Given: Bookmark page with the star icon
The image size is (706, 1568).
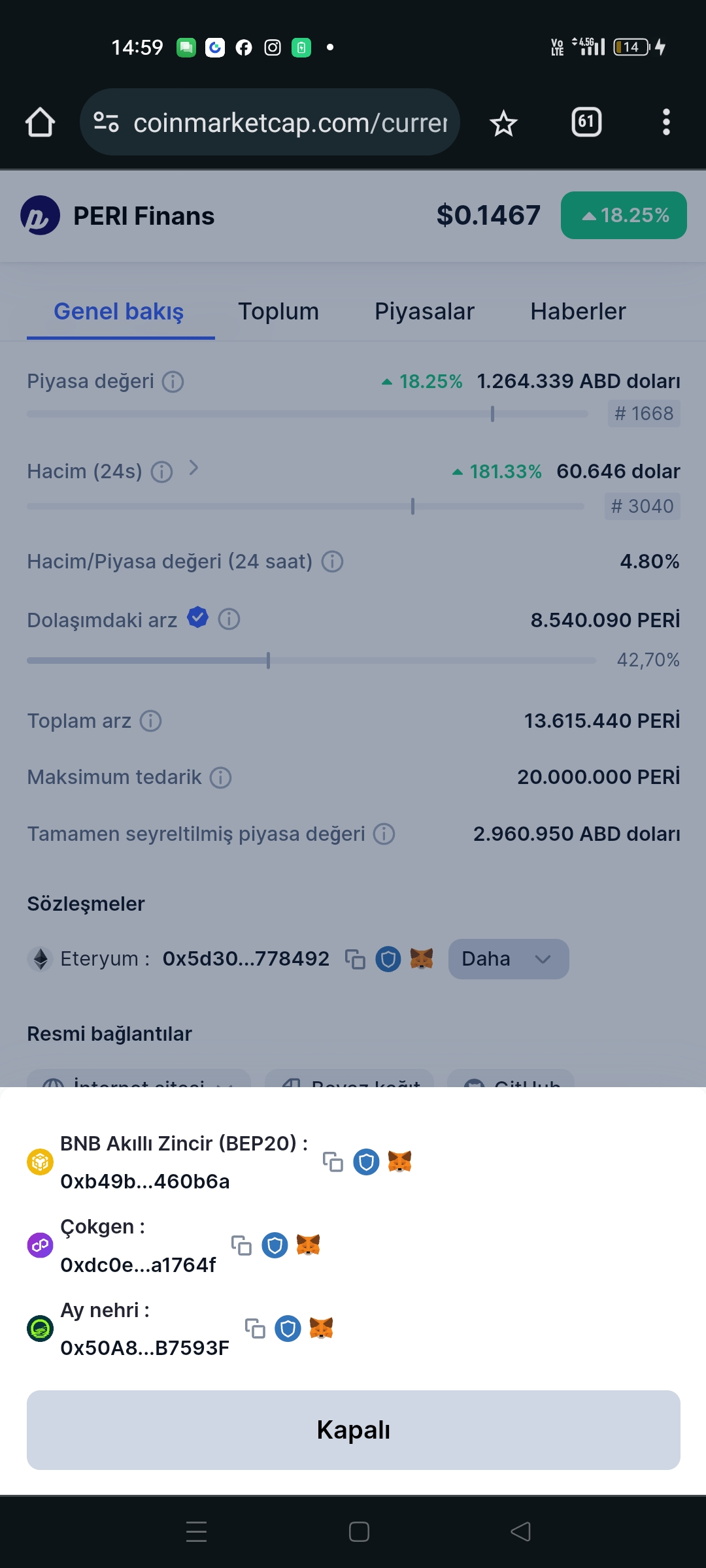Looking at the screenshot, I should coord(503,123).
